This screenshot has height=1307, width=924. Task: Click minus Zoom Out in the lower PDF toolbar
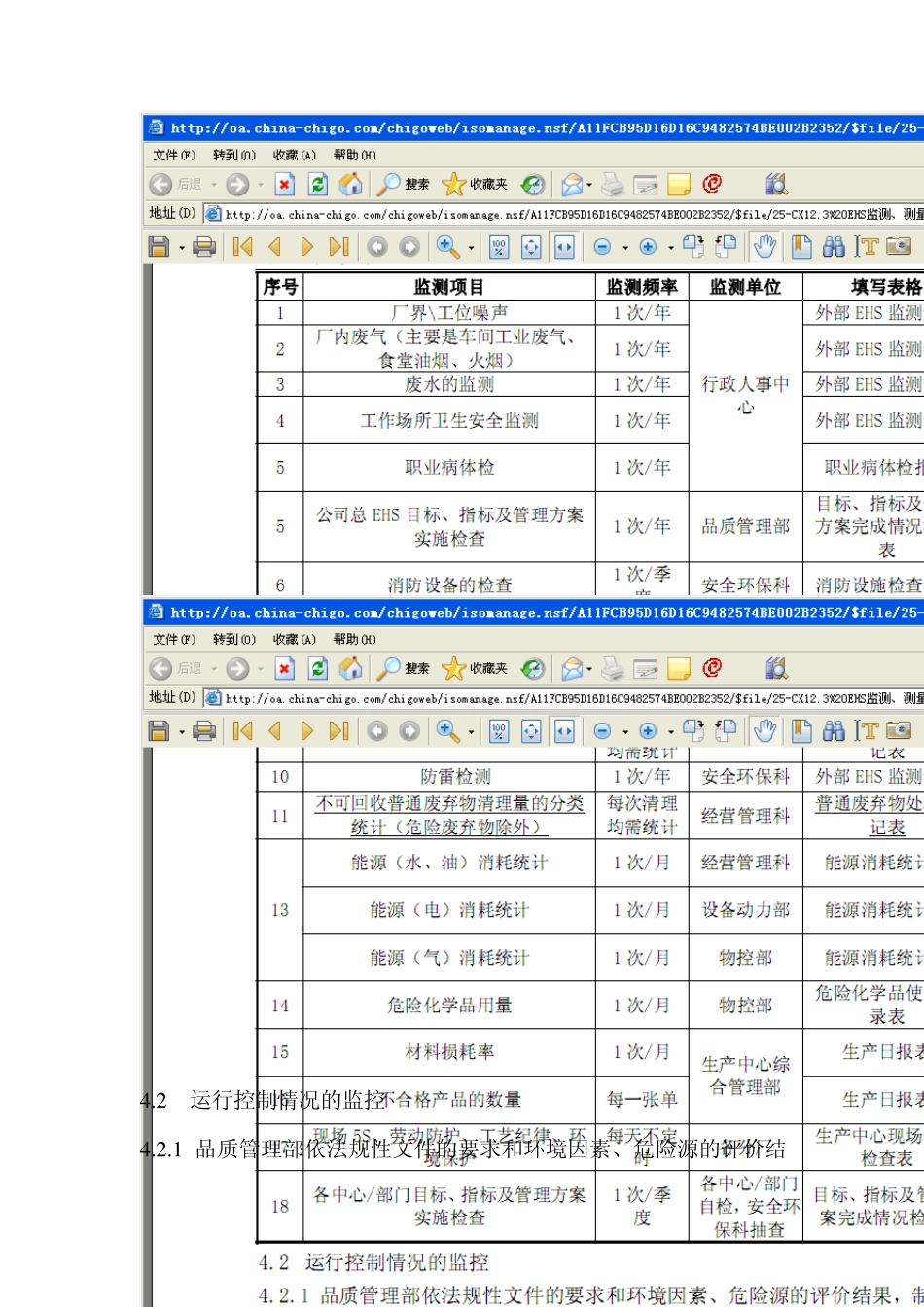click(x=602, y=731)
